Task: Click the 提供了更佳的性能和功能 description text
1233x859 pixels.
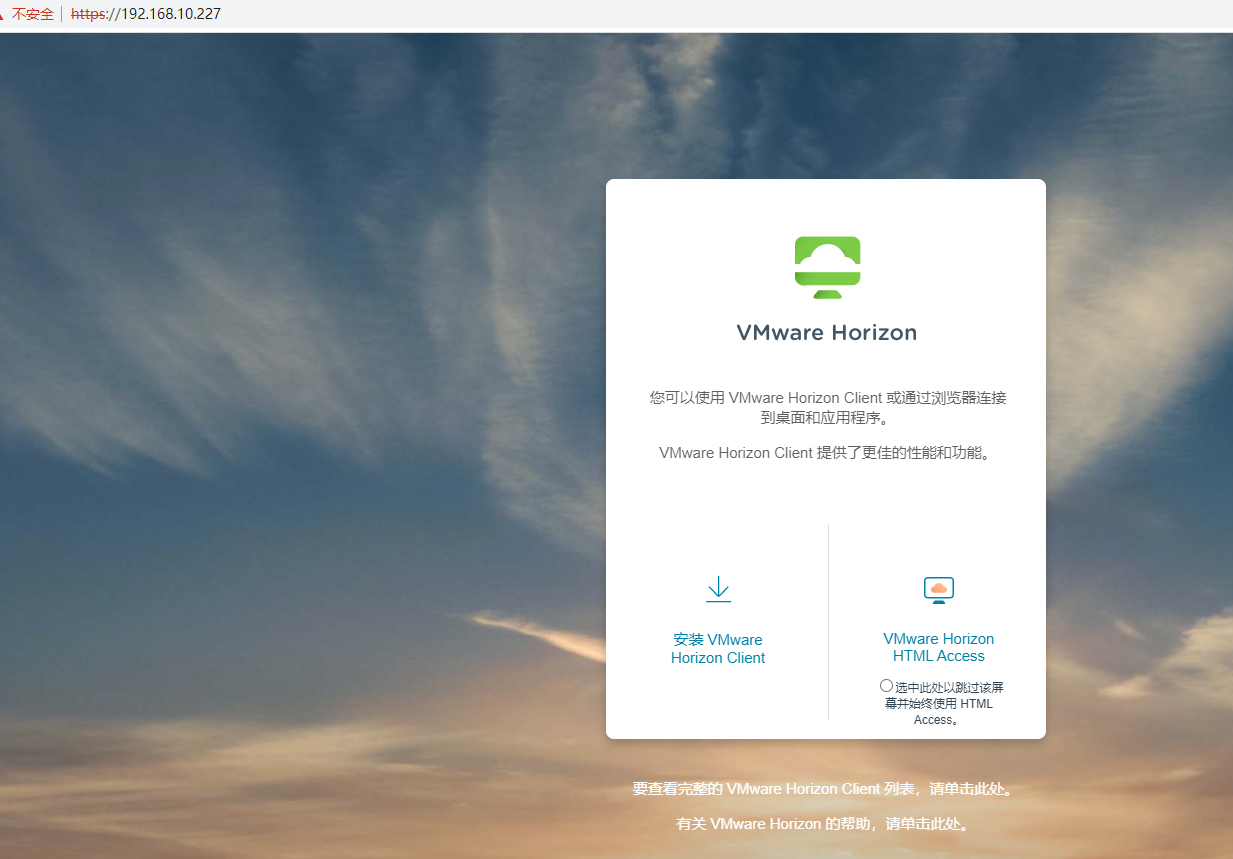Action: click(x=826, y=452)
